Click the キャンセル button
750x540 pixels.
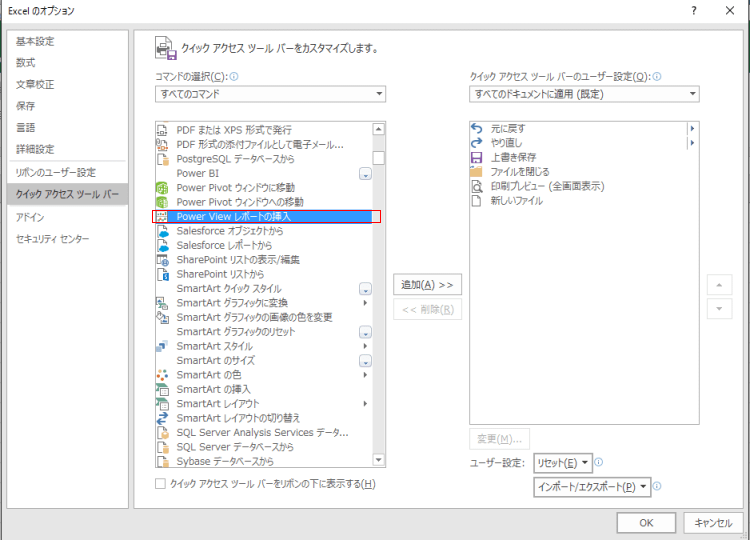coord(713,523)
